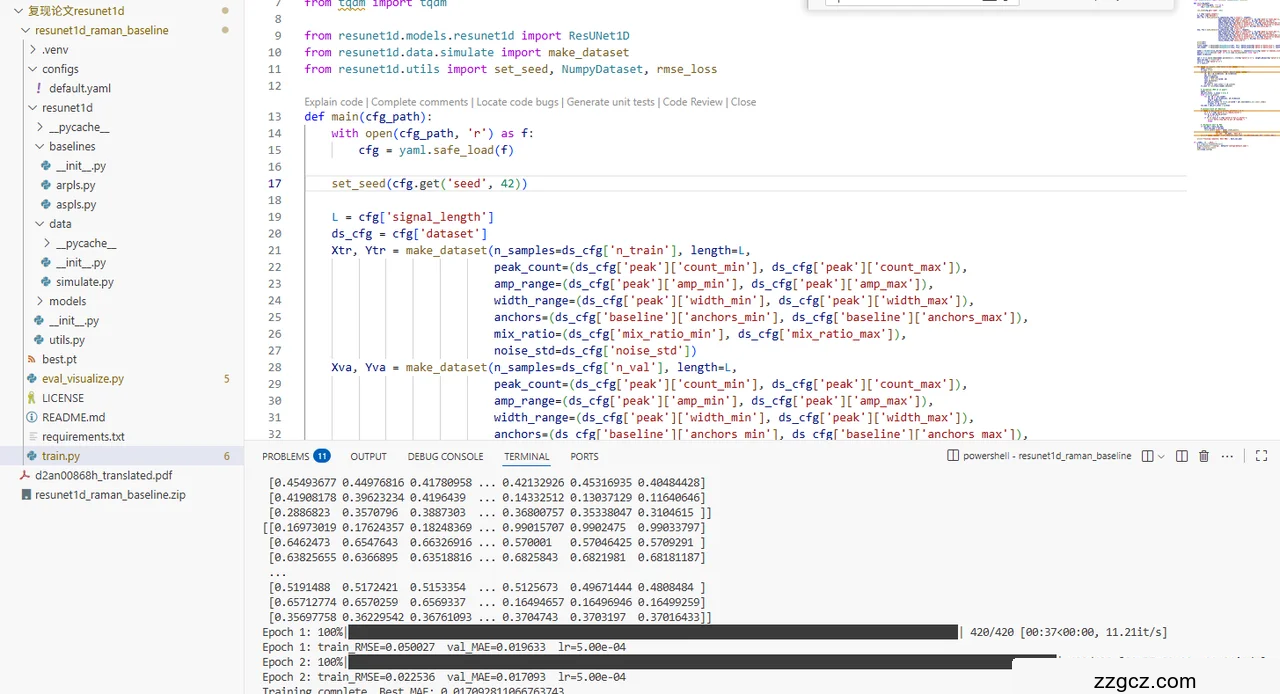Expand the models folder

[67, 301]
